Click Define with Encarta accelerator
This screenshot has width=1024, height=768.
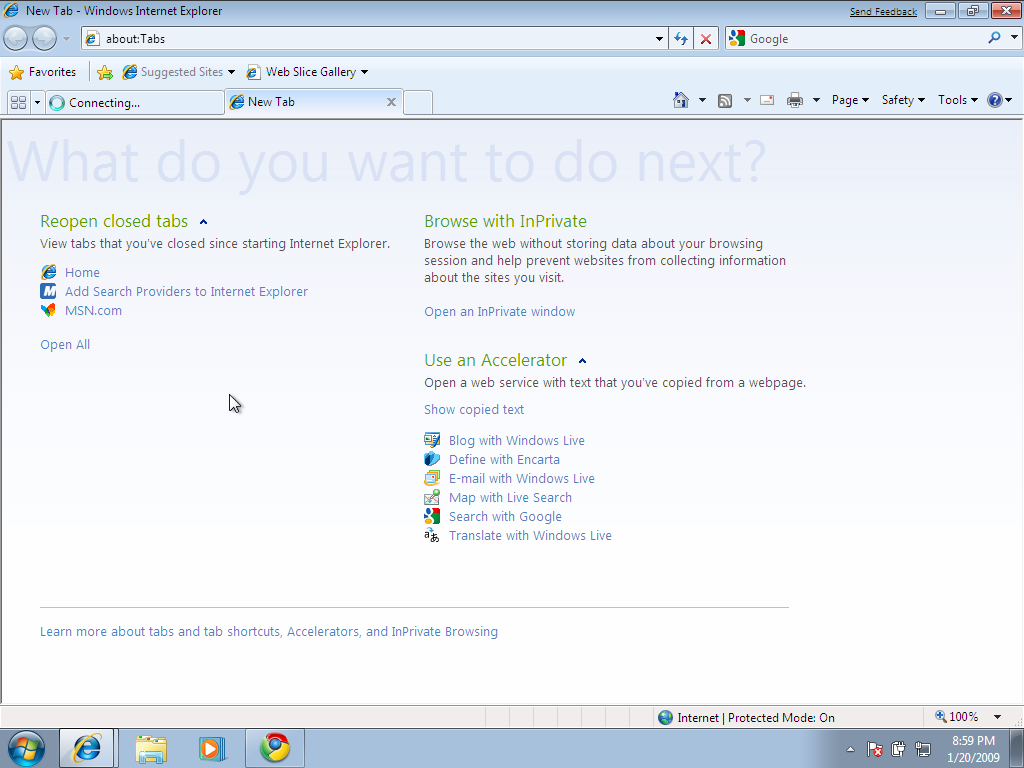pyautogui.click(x=504, y=459)
